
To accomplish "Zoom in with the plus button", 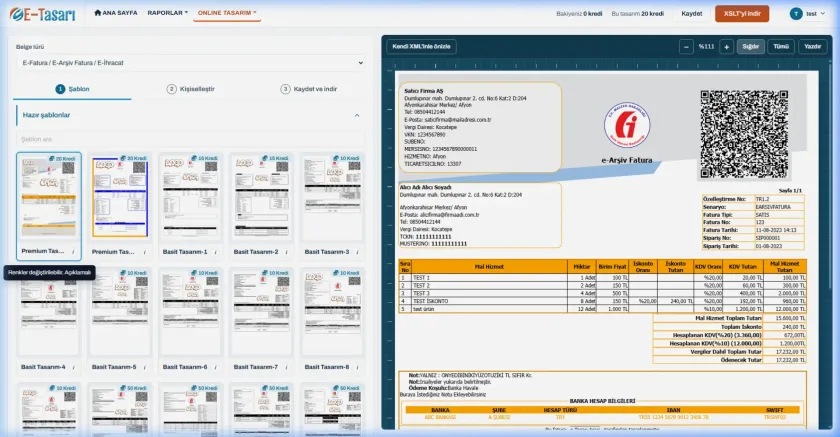I will click(x=726, y=47).
